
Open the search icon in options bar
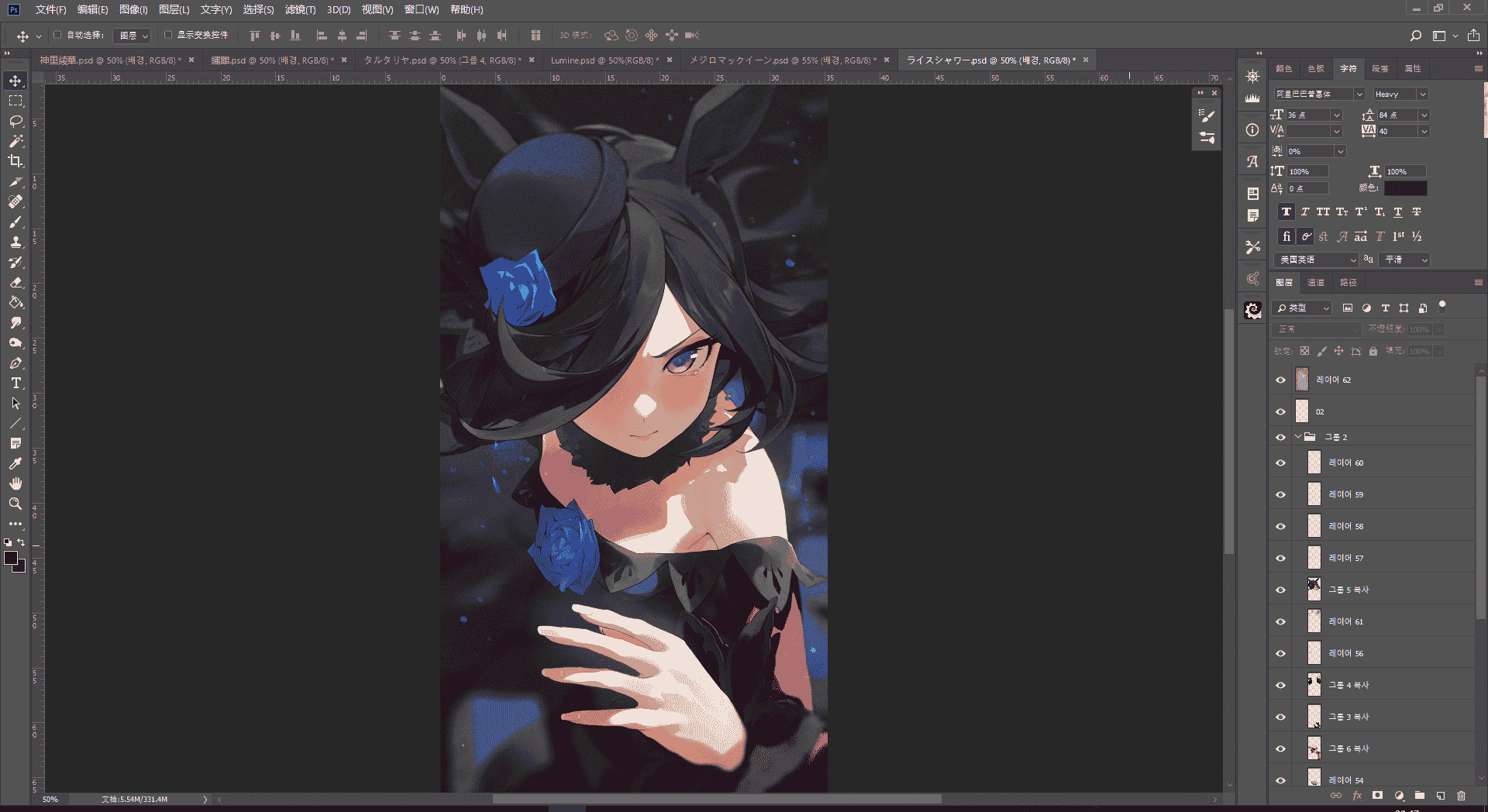click(1415, 36)
